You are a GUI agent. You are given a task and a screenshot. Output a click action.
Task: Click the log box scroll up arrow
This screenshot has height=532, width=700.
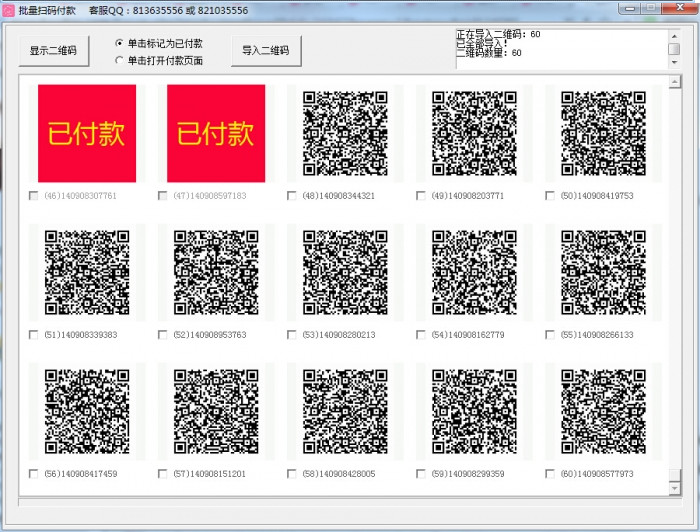[675, 36]
